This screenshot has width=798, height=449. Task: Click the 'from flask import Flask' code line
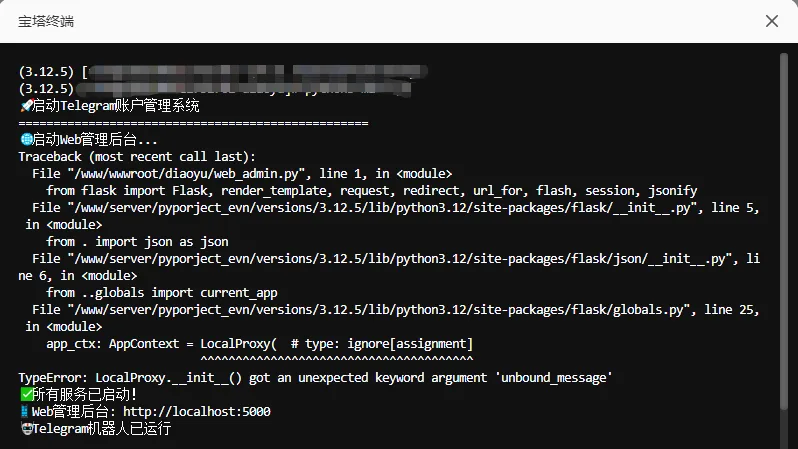[x=371, y=191]
